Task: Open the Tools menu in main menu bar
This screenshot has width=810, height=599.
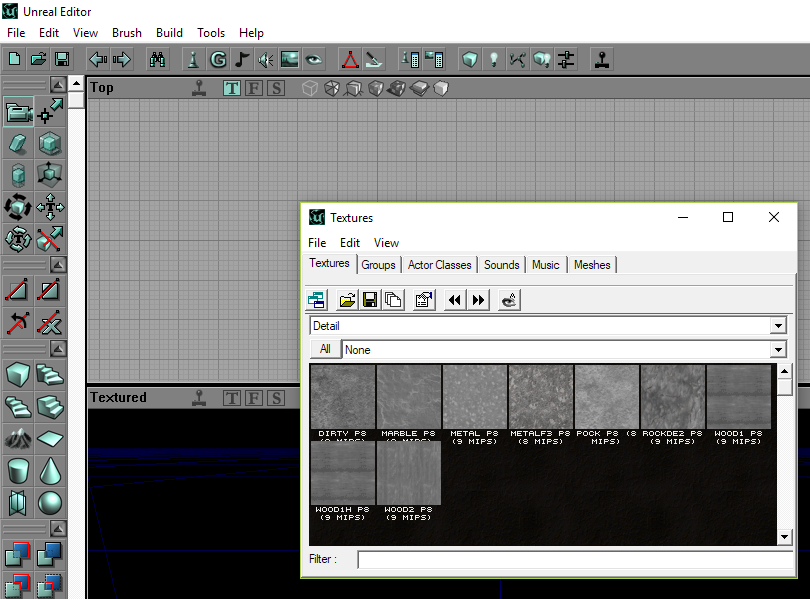Action: pos(211,33)
